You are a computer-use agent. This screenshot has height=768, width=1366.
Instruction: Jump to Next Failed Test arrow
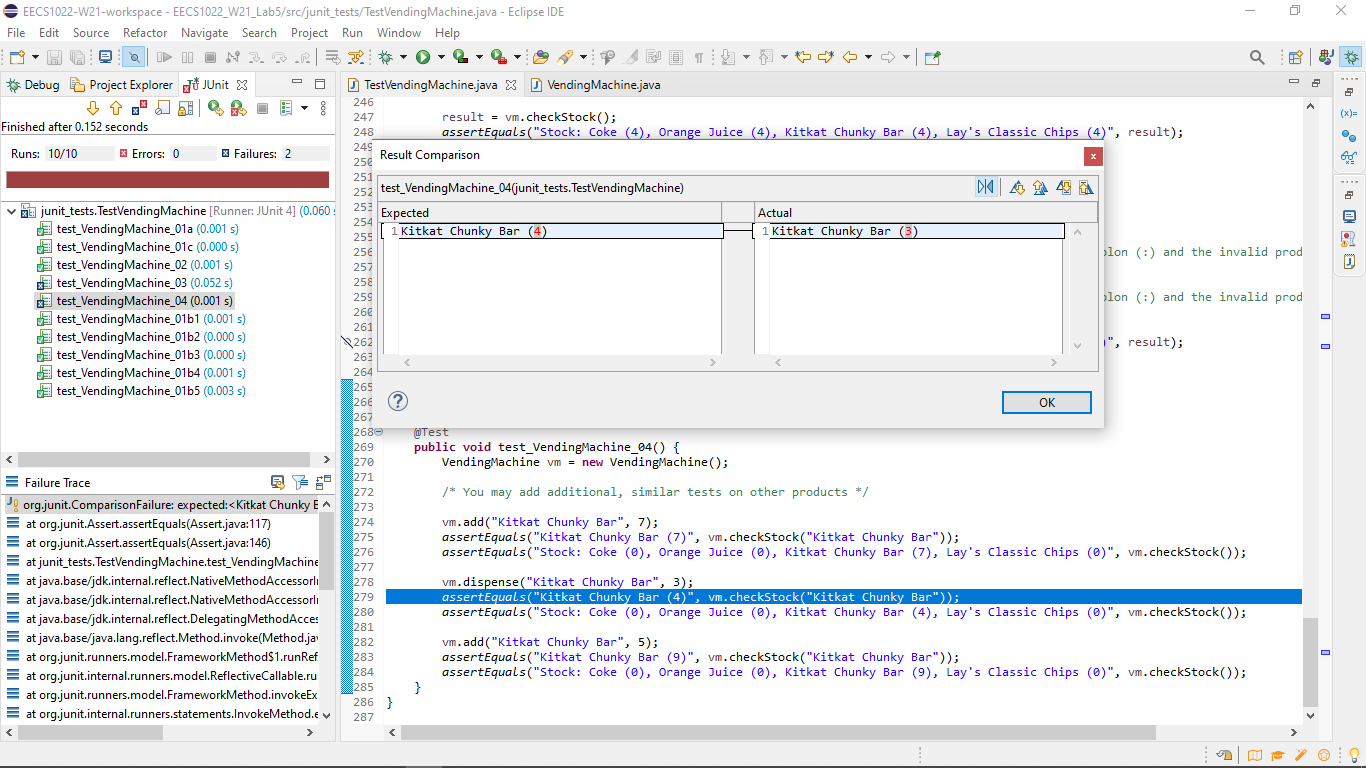[x=93, y=108]
